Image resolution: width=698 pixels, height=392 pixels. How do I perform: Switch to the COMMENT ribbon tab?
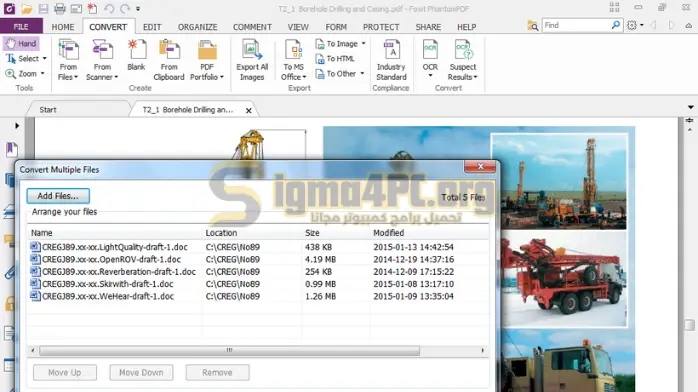pos(252,27)
